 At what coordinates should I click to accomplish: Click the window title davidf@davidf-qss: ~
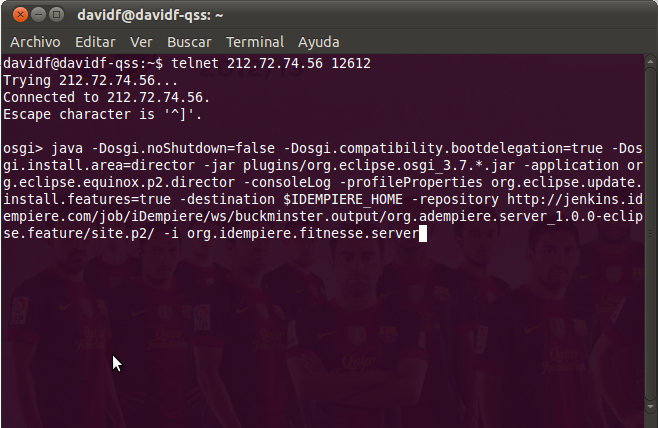(150, 16)
